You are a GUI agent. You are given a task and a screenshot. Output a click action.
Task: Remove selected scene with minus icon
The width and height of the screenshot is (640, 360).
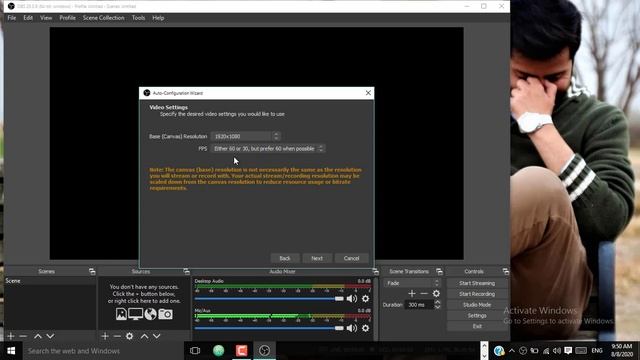23,336
